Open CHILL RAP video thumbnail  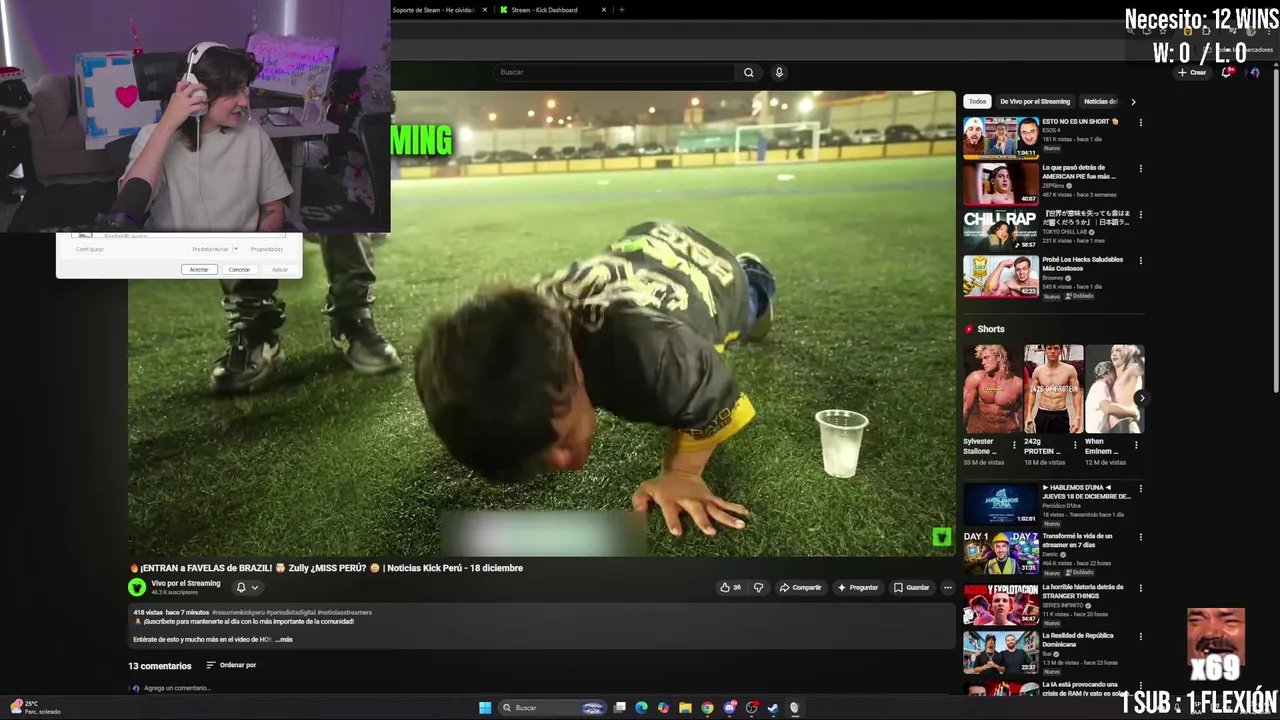(1001, 230)
